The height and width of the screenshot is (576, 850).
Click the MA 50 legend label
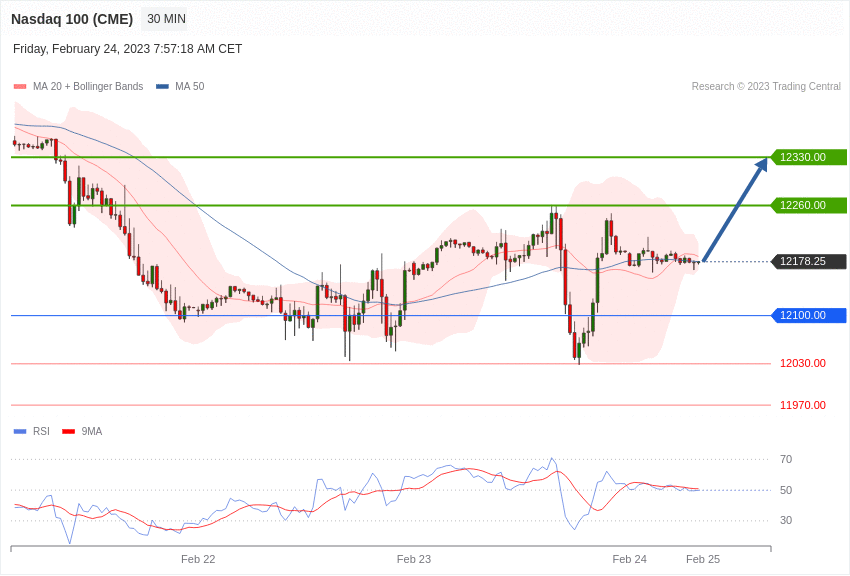[x=190, y=86]
